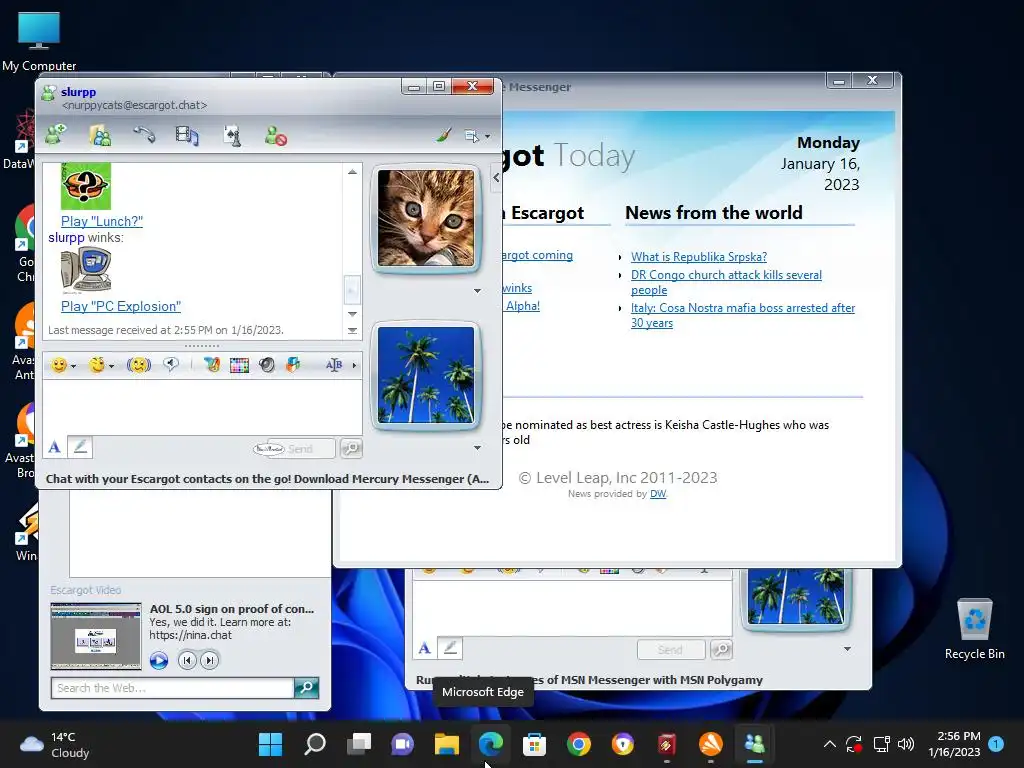Open the dropdown under the kitten display picture
1024x768 pixels.
477,291
